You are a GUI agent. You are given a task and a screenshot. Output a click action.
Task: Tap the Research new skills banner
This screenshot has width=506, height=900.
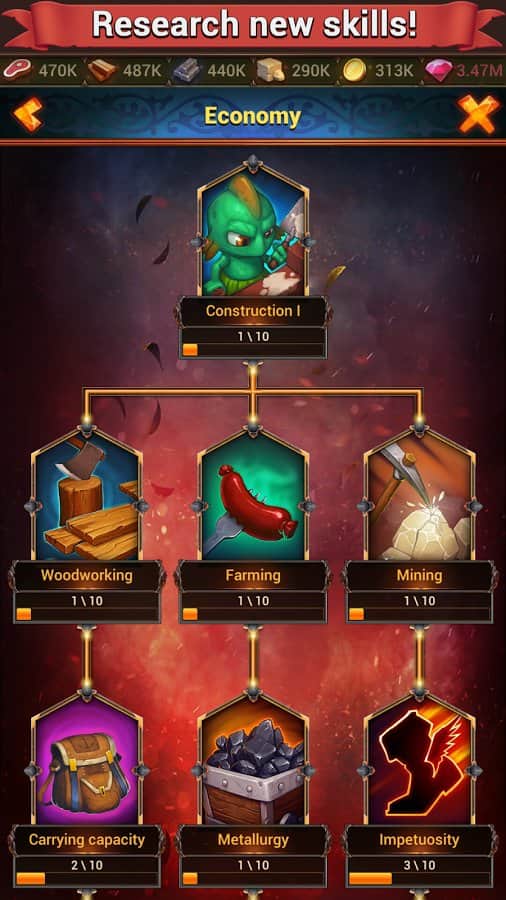pos(254,24)
